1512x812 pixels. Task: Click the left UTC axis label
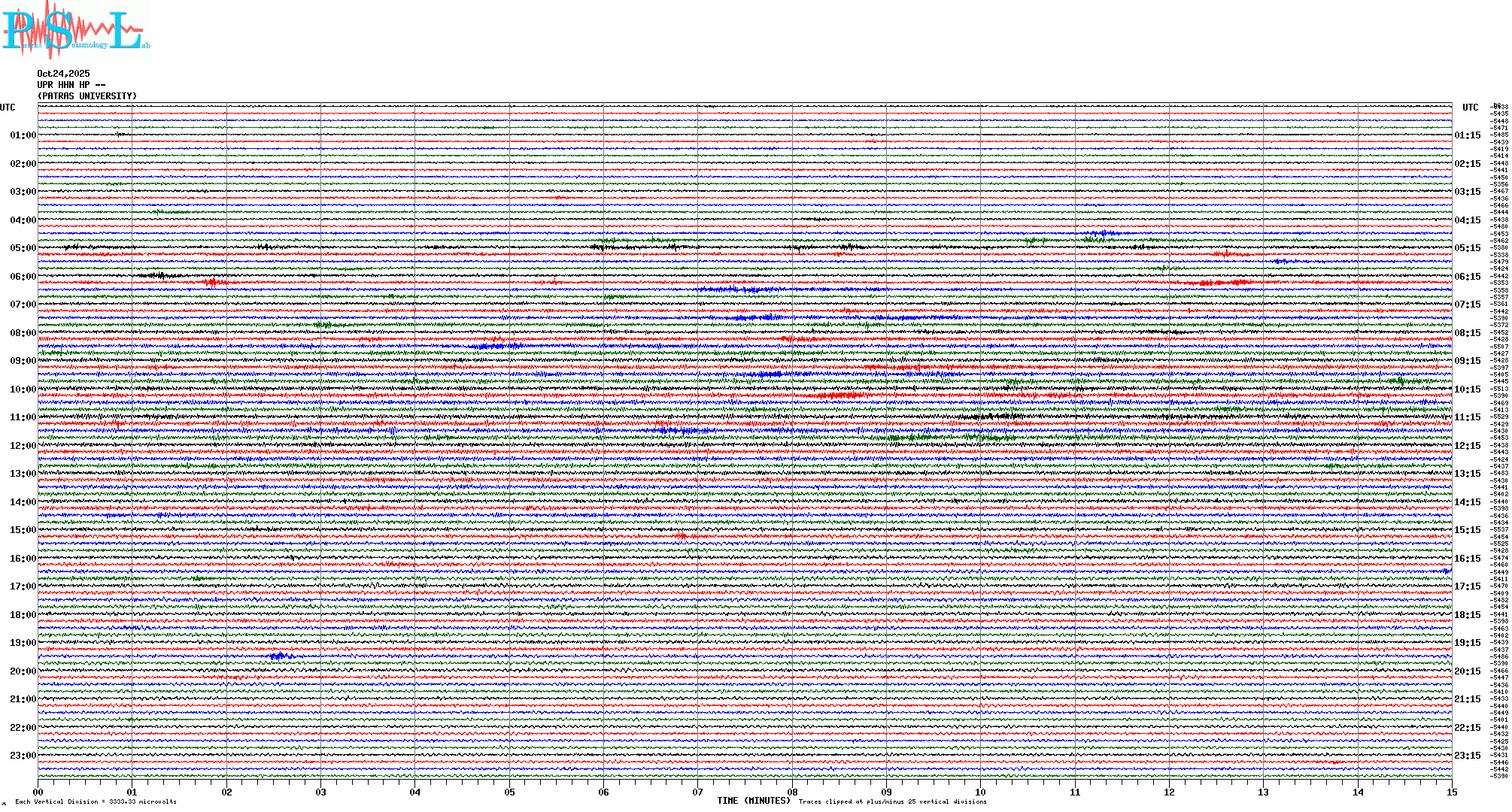pyautogui.click(x=8, y=108)
